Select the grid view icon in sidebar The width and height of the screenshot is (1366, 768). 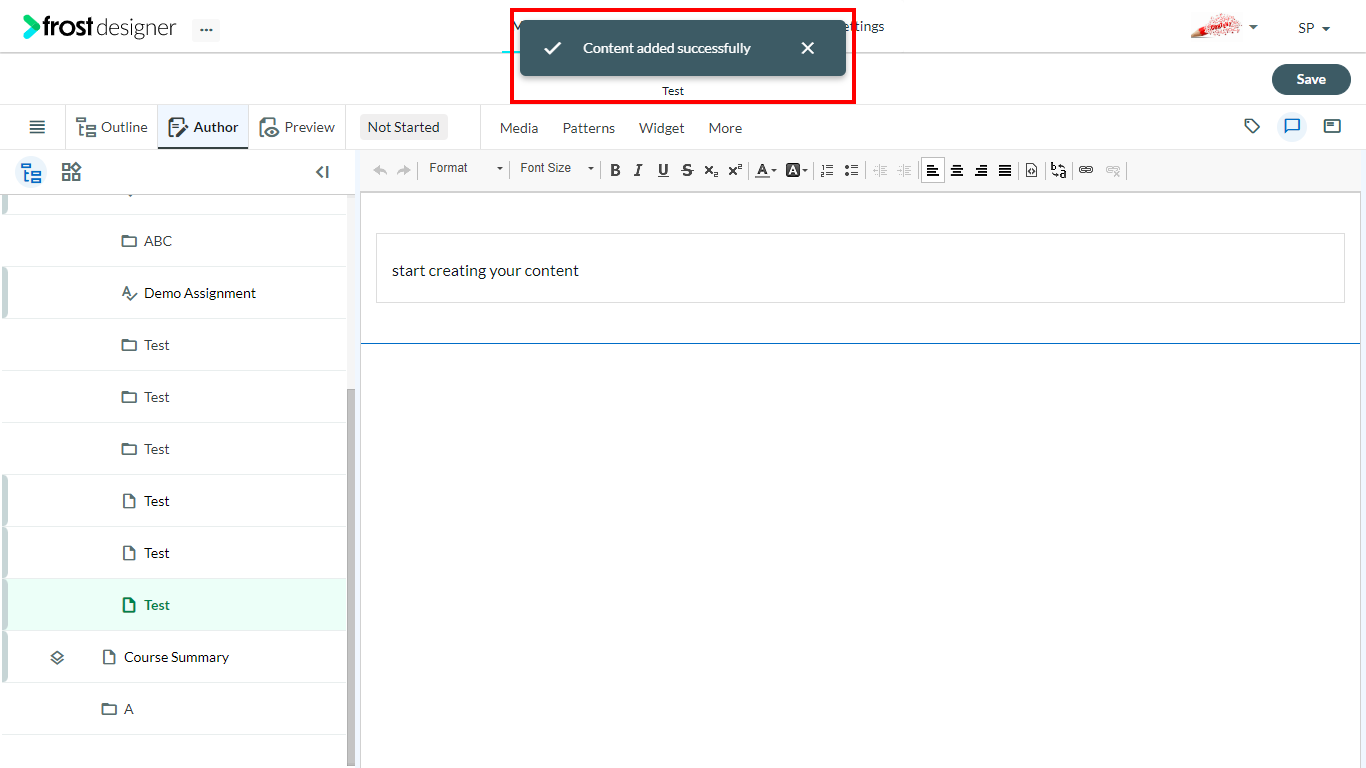(71, 172)
